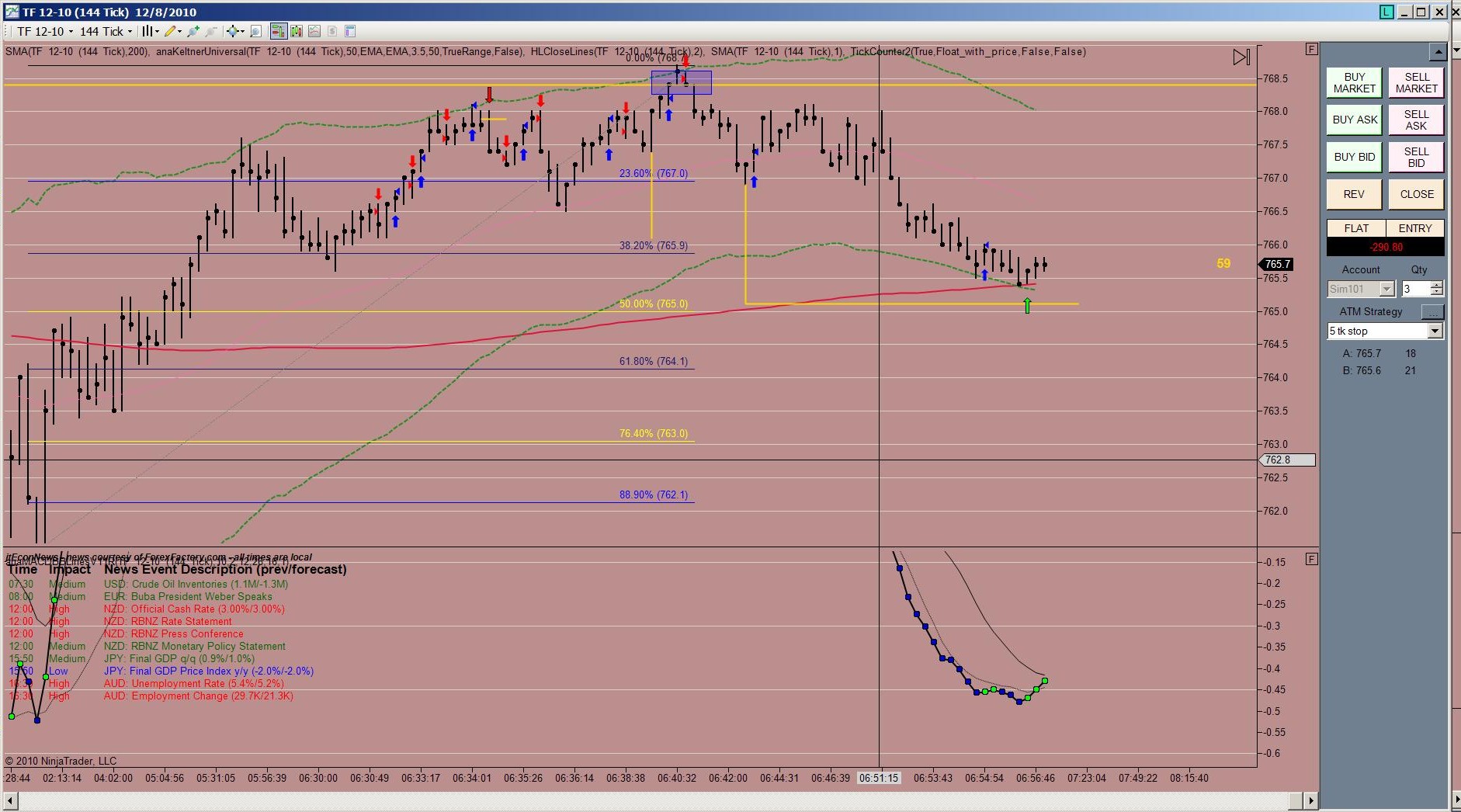
Task: Click the strategies dollar-sheet icon
Action: [x=332, y=31]
